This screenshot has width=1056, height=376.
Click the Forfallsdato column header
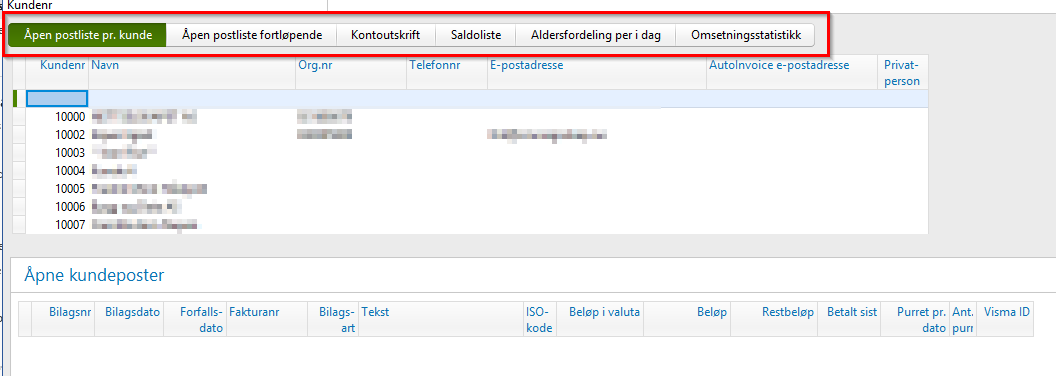coord(195,319)
